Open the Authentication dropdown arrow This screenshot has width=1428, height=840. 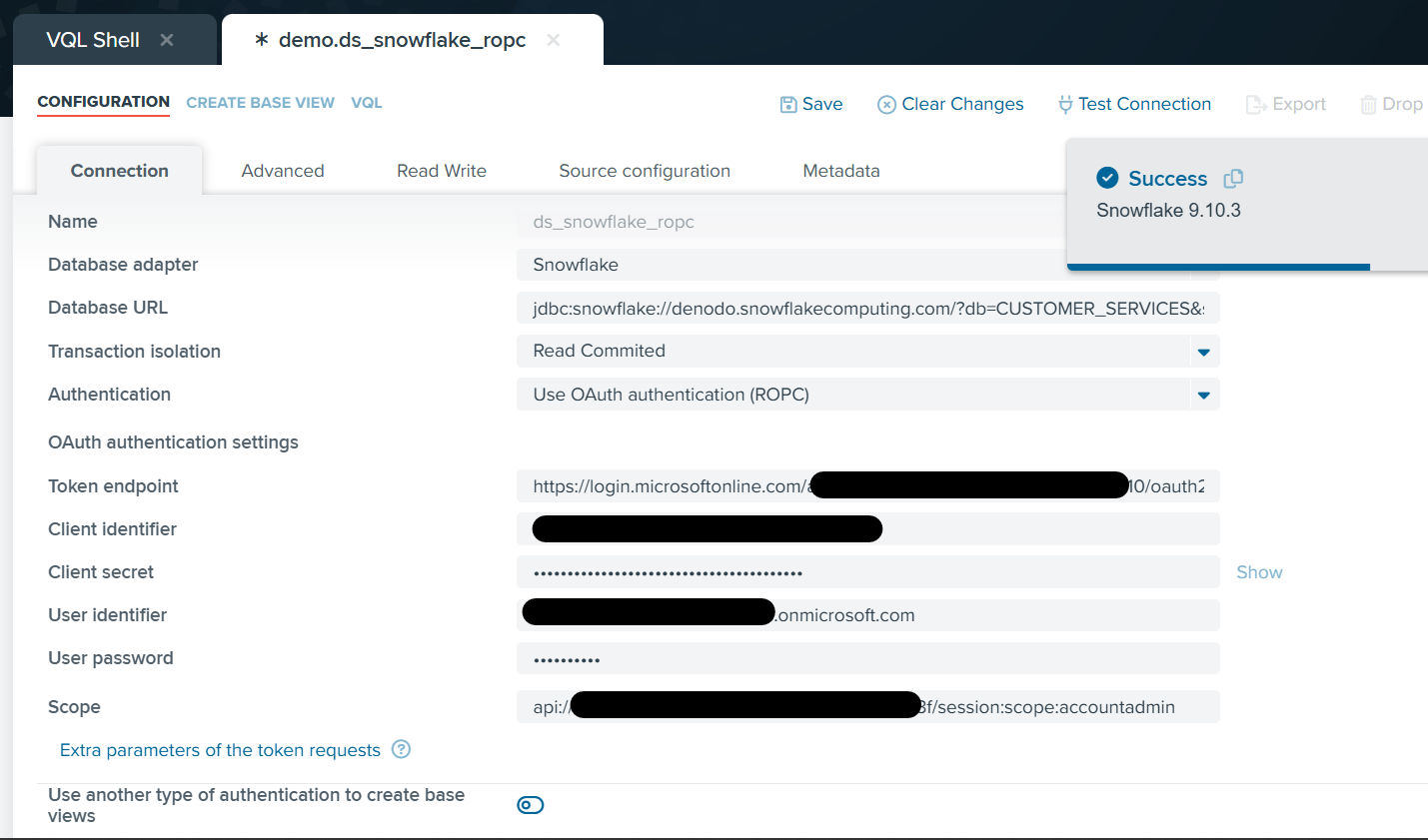click(x=1204, y=395)
